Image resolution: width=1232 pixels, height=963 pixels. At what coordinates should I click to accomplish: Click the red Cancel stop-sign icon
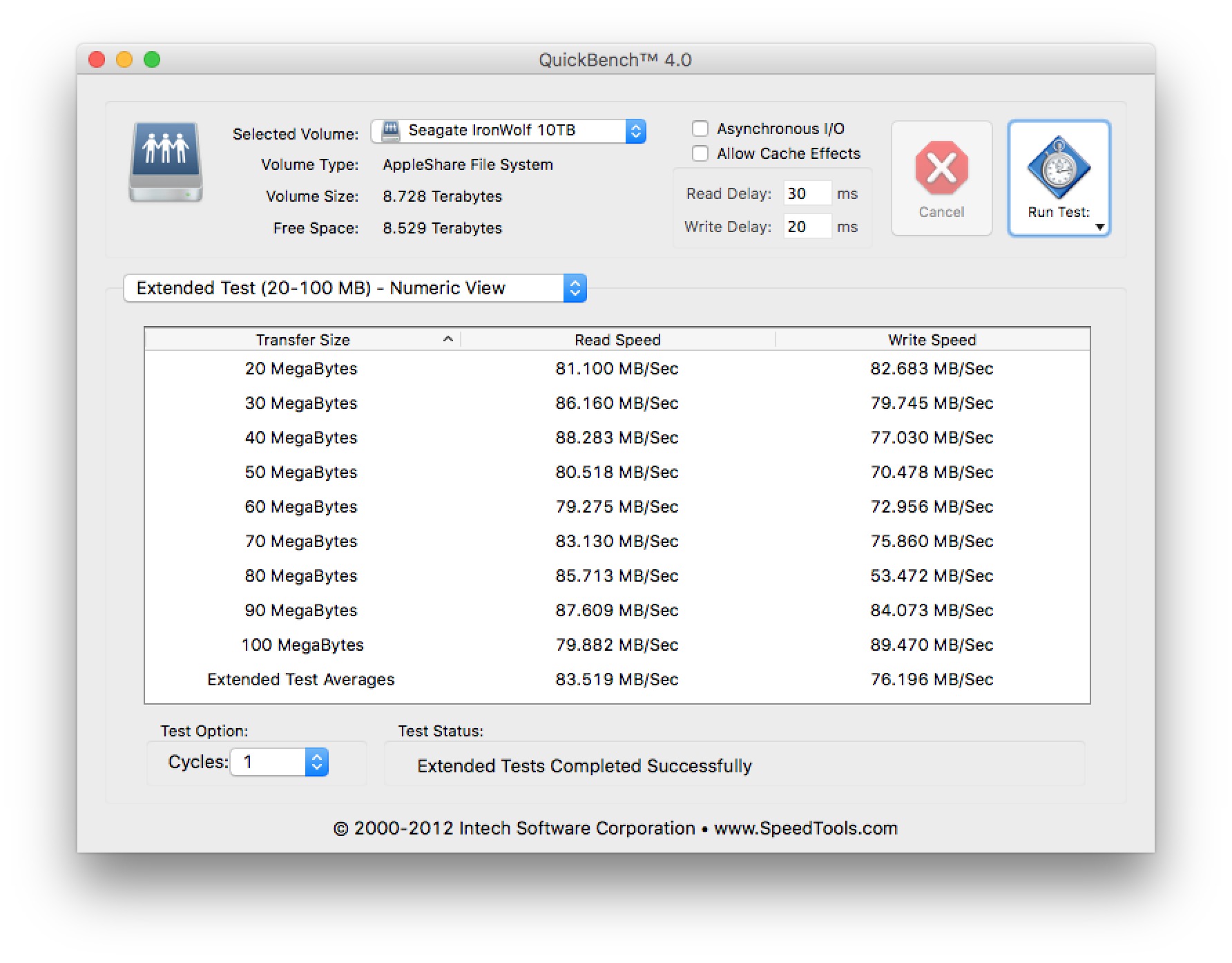[941, 168]
